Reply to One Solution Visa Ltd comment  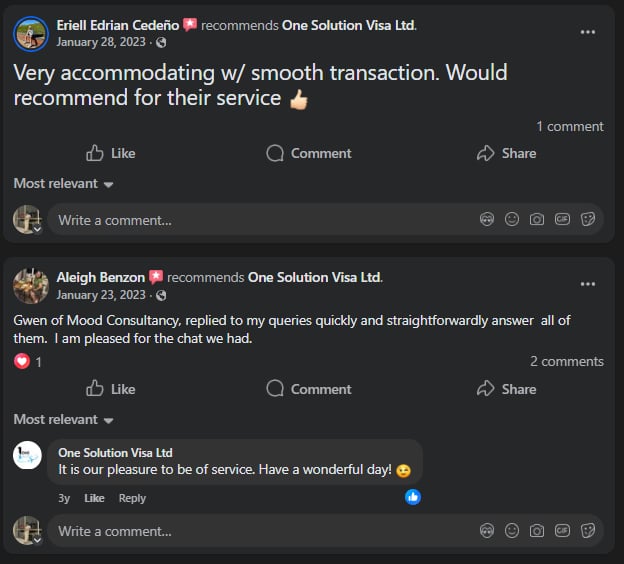coord(132,498)
